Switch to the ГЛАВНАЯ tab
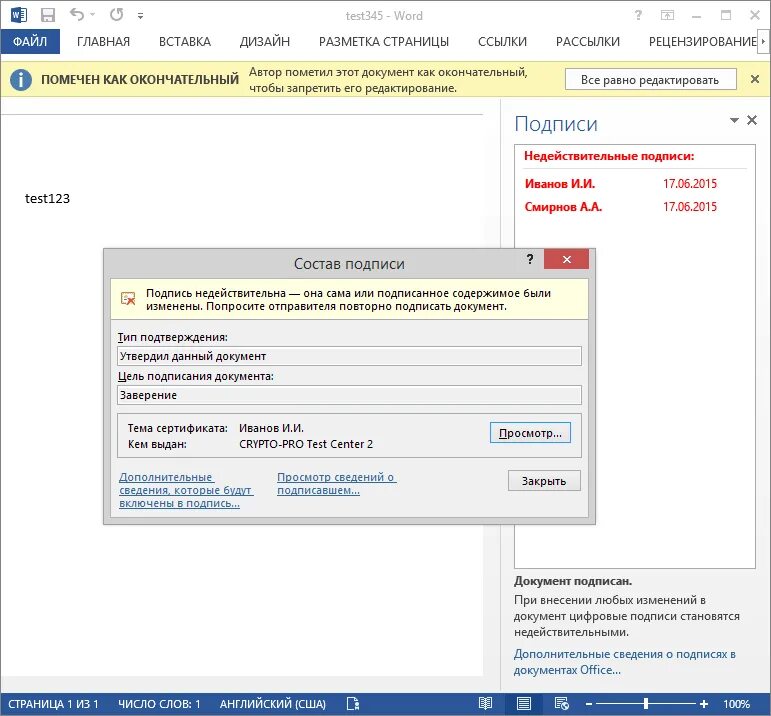 [103, 41]
